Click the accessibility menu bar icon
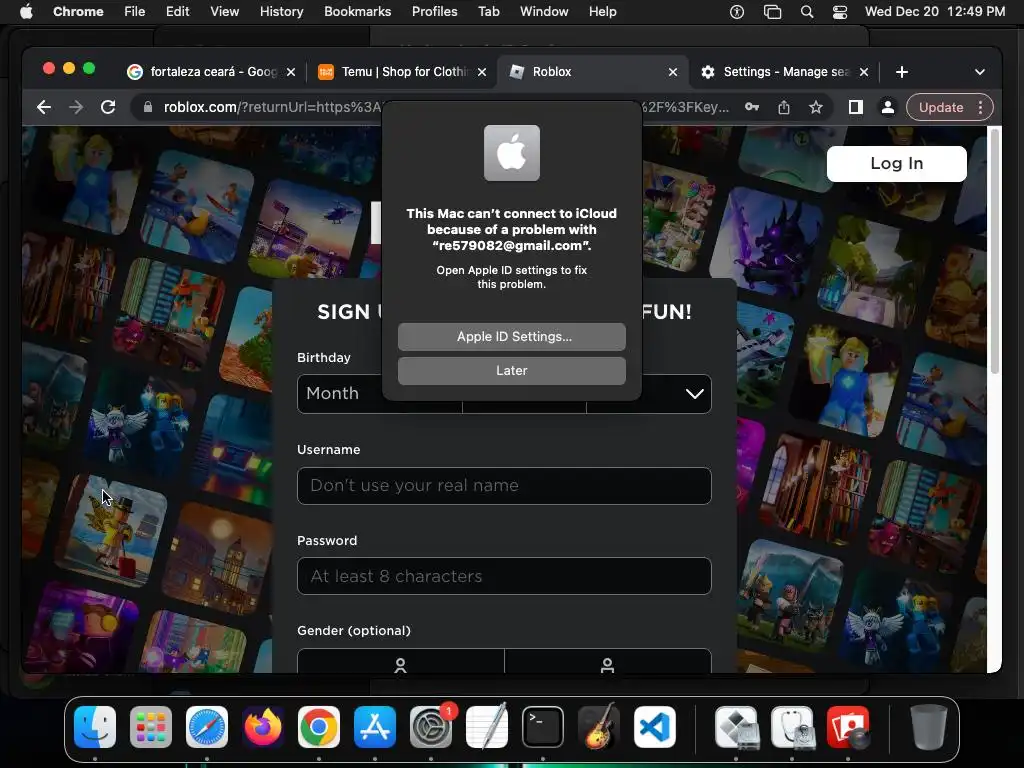 click(x=737, y=12)
